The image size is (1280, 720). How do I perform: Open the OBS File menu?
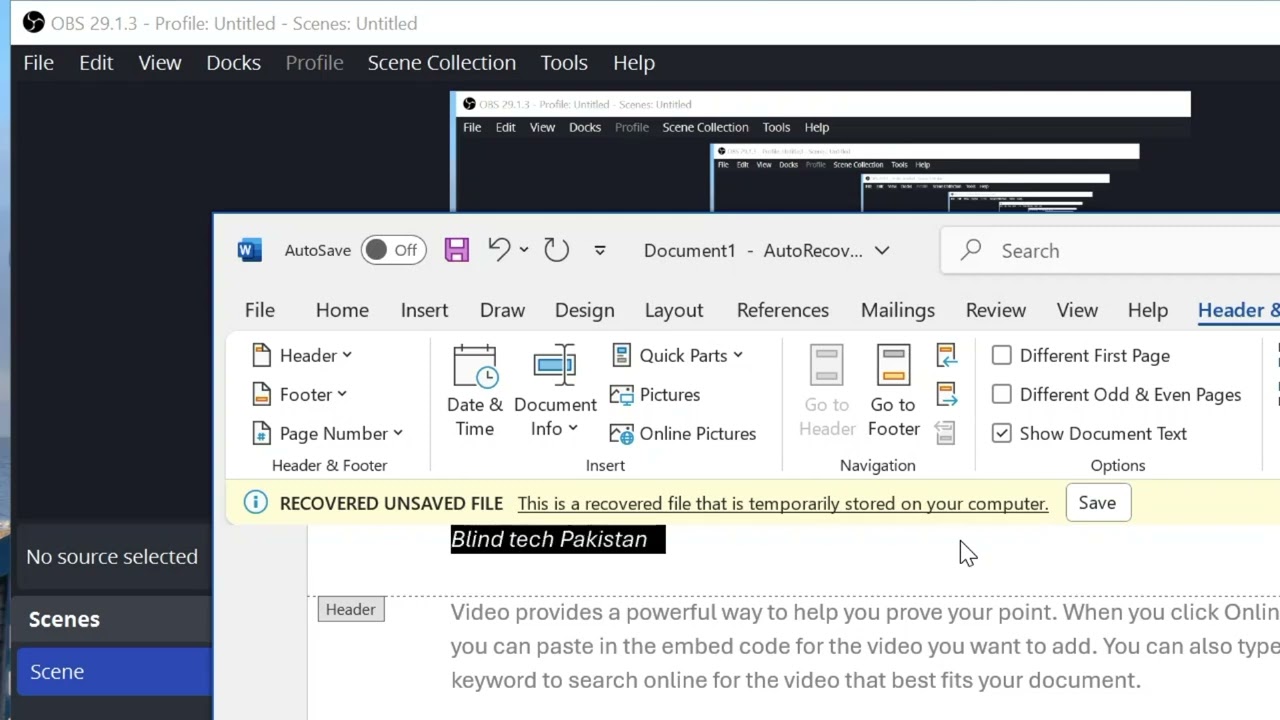point(38,62)
